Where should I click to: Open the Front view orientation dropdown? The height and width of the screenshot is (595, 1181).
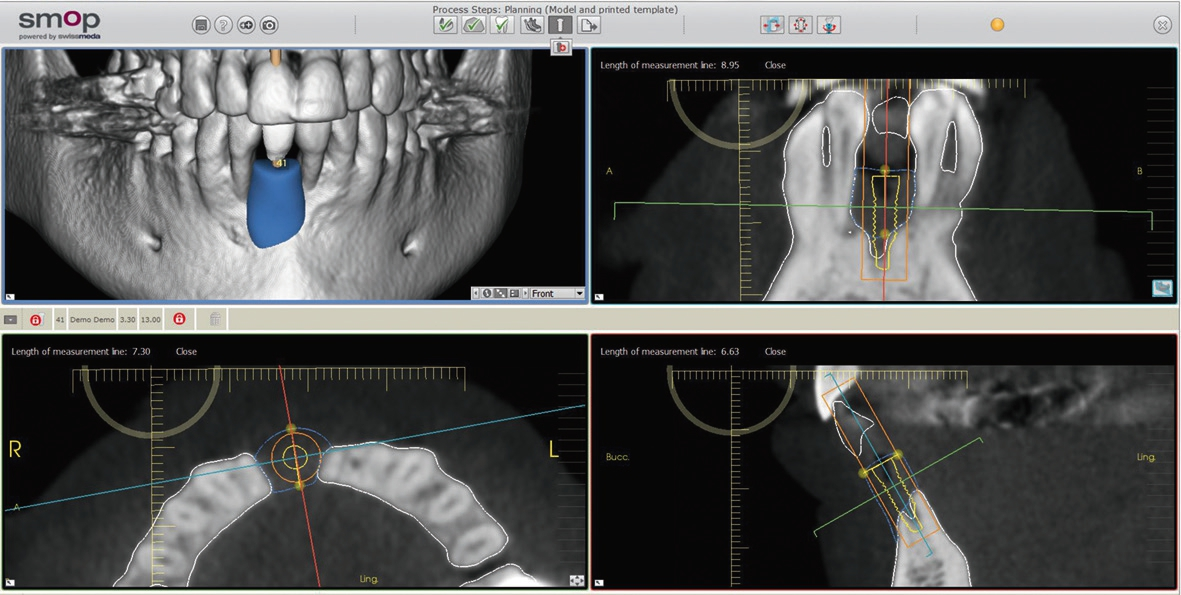(559, 293)
